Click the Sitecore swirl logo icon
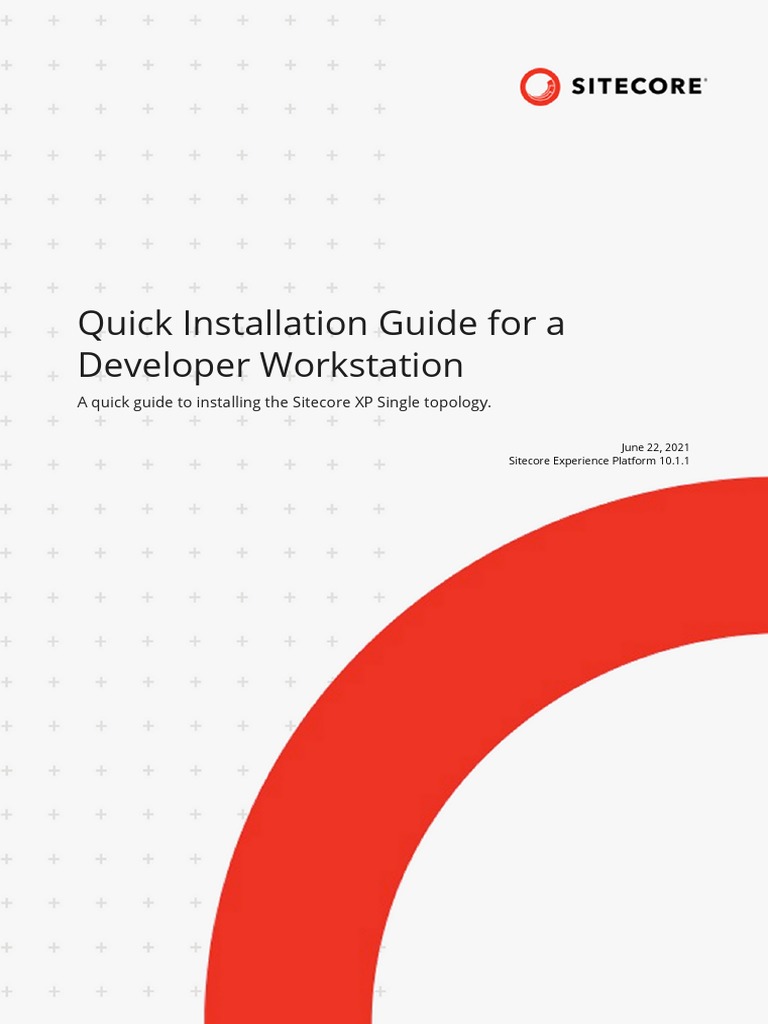This screenshot has width=768, height=1024. click(539, 86)
